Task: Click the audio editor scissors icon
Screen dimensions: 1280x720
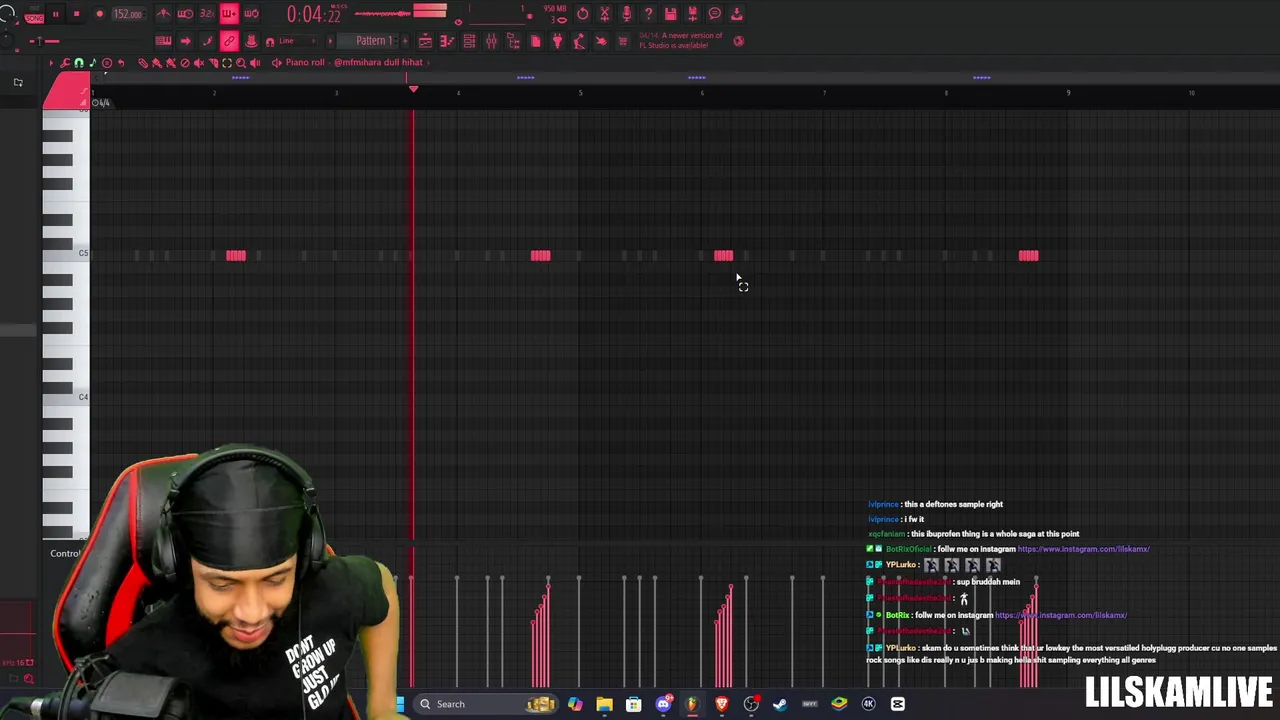Action: [x=605, y=13]
